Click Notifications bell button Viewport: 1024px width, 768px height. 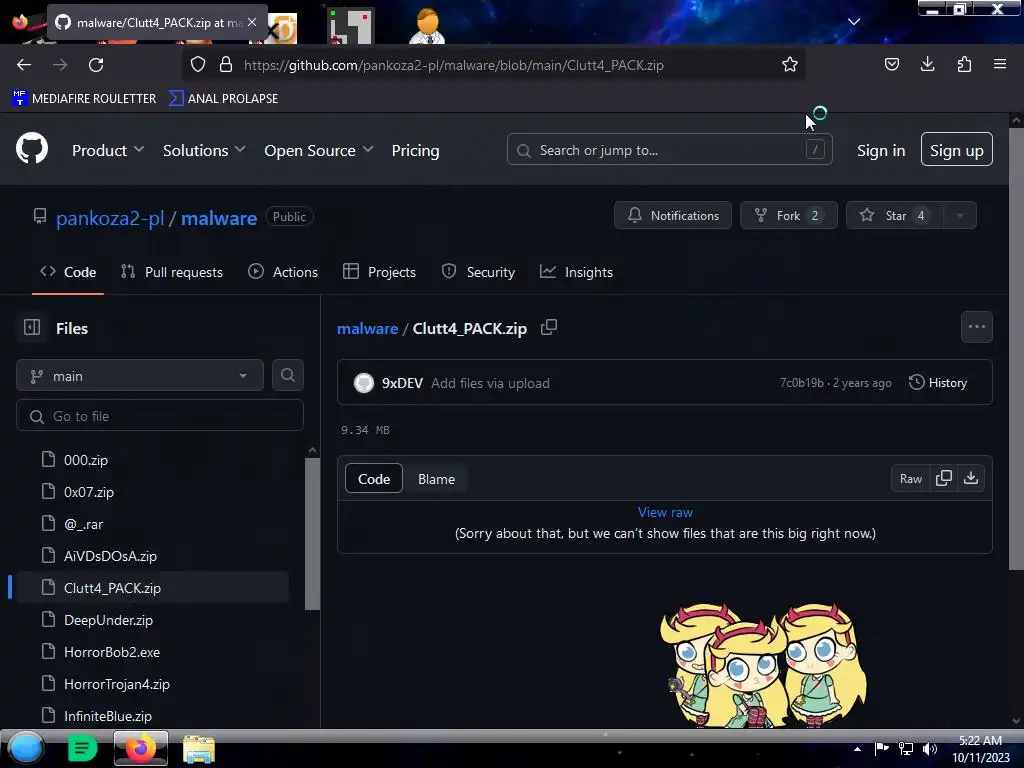tap(673, 216)
